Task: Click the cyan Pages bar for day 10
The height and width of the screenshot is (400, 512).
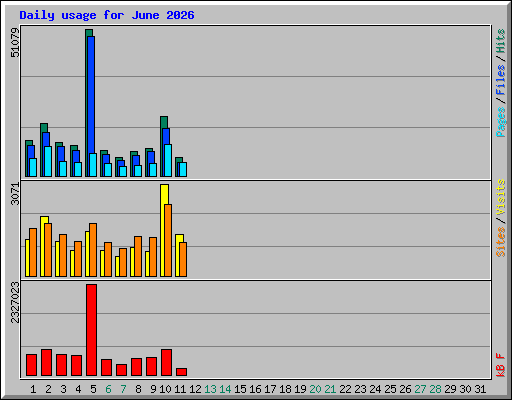Action: (x=168, y=160)
